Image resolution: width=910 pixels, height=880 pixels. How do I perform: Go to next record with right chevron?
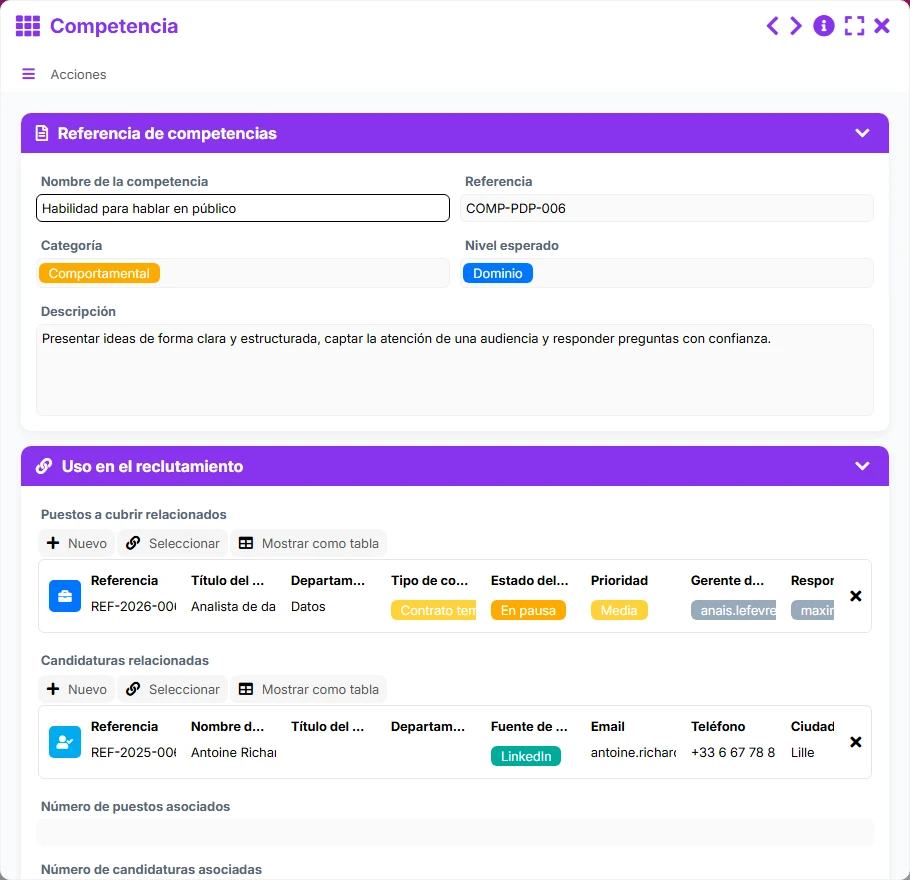click(796, 26)
